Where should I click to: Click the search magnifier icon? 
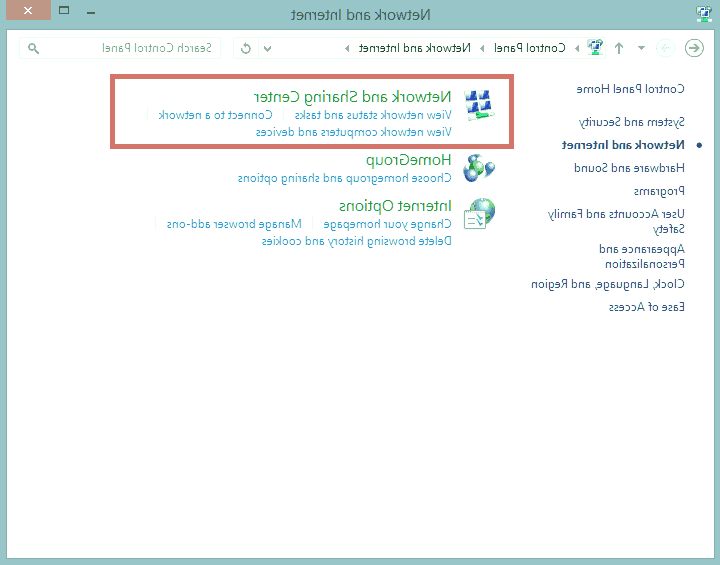click(33, 48)
